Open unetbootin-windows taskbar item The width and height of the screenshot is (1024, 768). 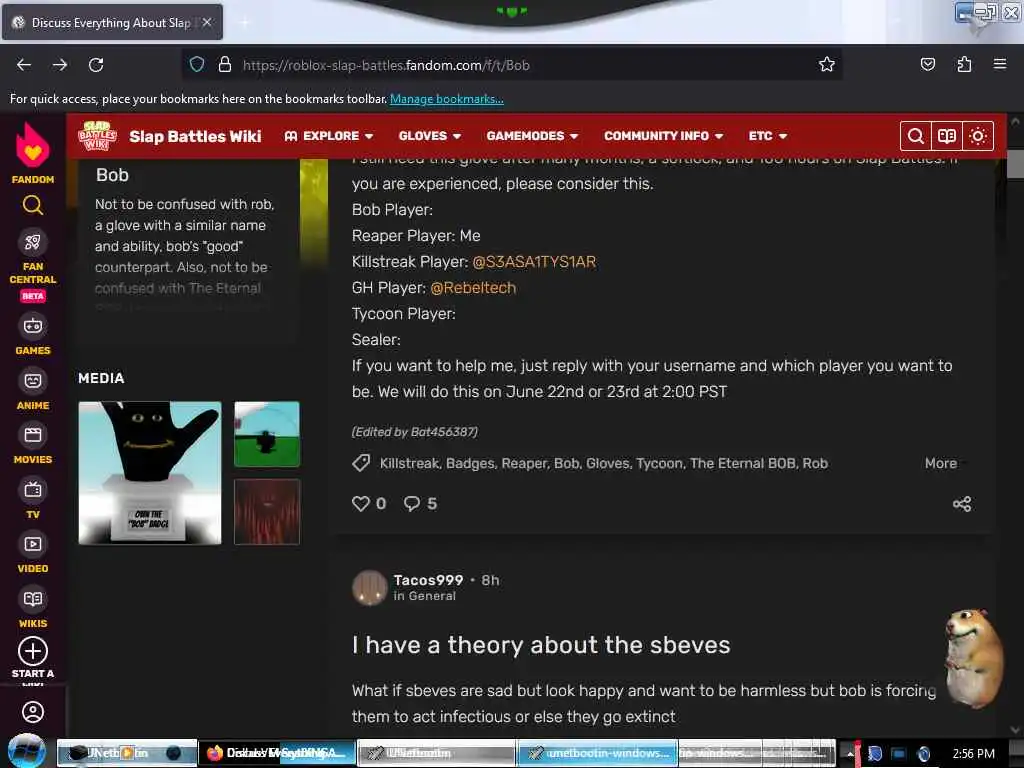point(598,753)
